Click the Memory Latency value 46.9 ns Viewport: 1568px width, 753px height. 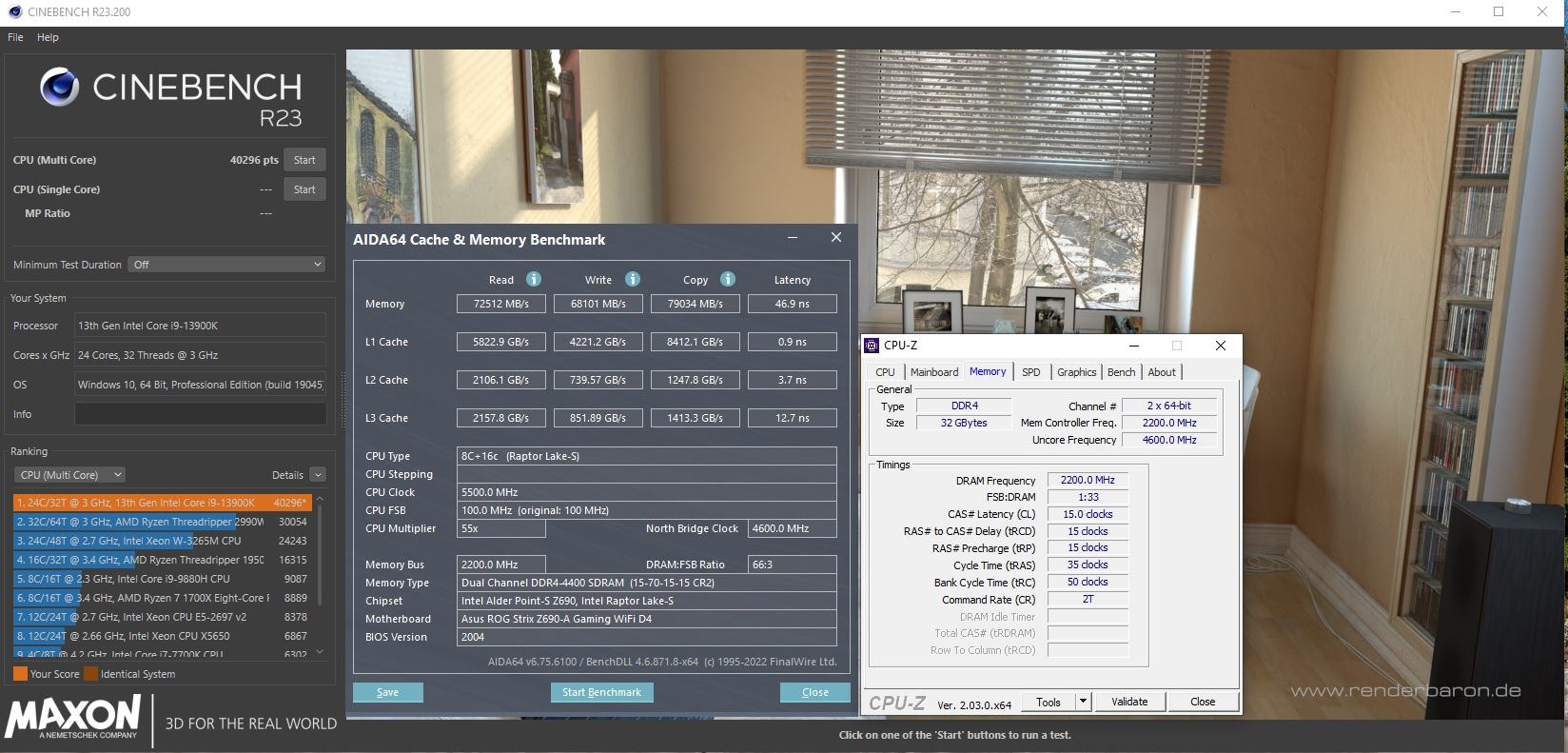tap(793, 304)
